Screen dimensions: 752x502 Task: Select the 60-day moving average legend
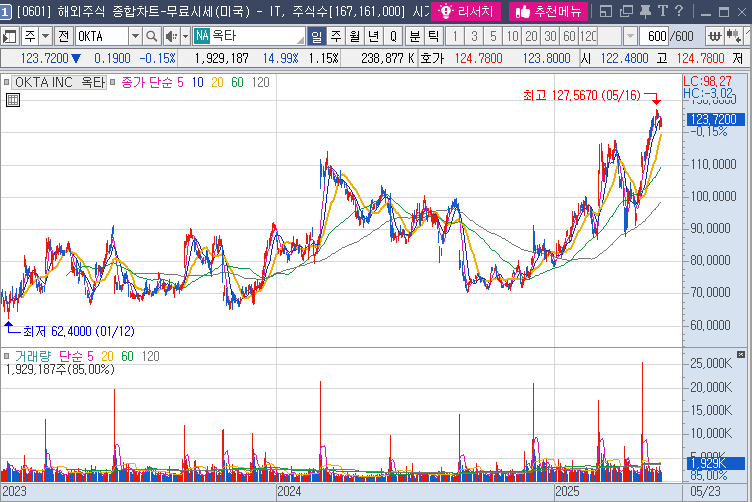click(237, 82)
